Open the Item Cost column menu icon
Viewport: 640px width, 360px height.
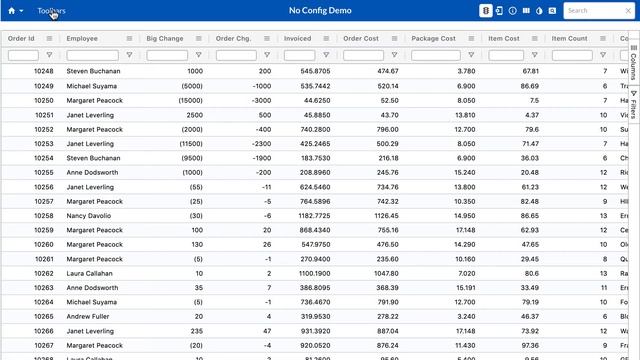[x=535, y=38]
